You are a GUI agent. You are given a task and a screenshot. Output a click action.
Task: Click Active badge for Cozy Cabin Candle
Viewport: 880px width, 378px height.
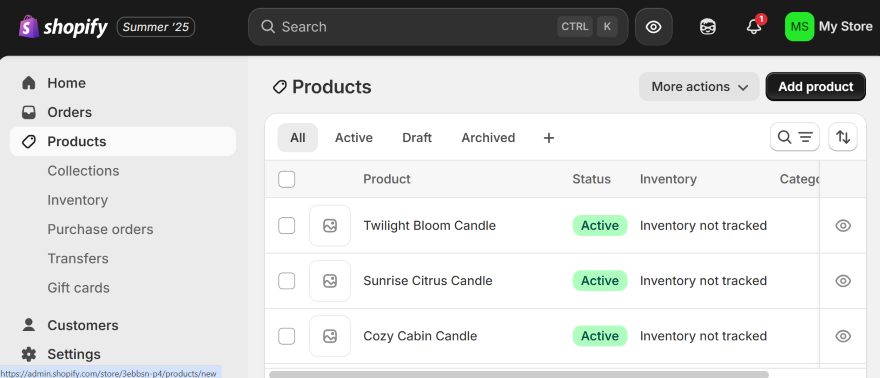click(x=600, y=336)
